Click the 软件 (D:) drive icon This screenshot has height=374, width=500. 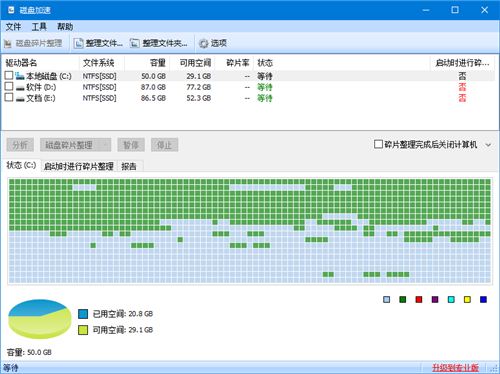[20, 88]
